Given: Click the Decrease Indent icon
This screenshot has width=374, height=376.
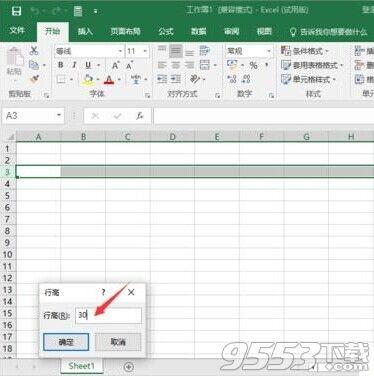Looking at the screenshot, I should pyautogui.click(x=162, y=79).
